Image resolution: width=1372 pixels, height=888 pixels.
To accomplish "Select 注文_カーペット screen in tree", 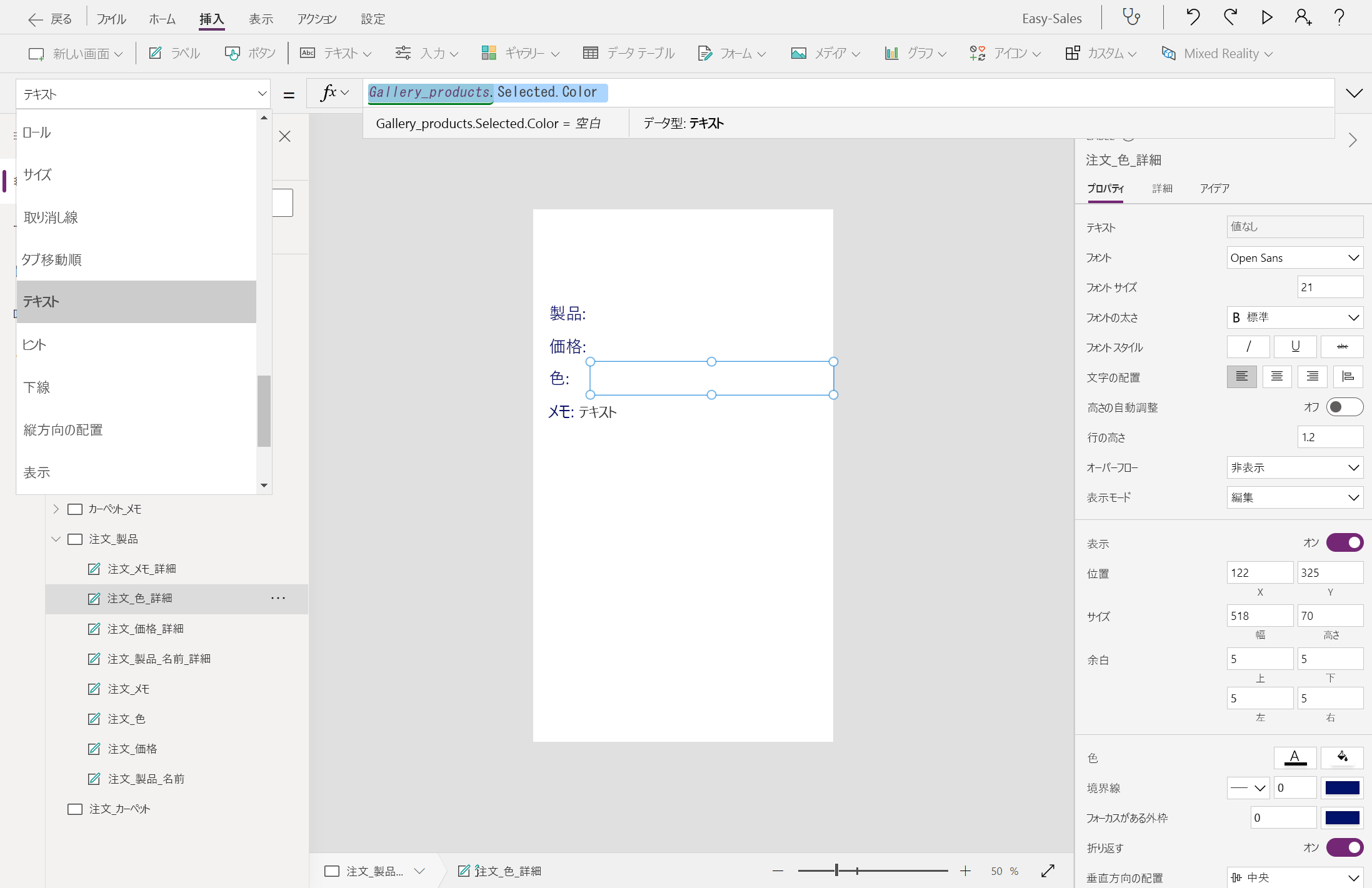I will click(119, 809).
